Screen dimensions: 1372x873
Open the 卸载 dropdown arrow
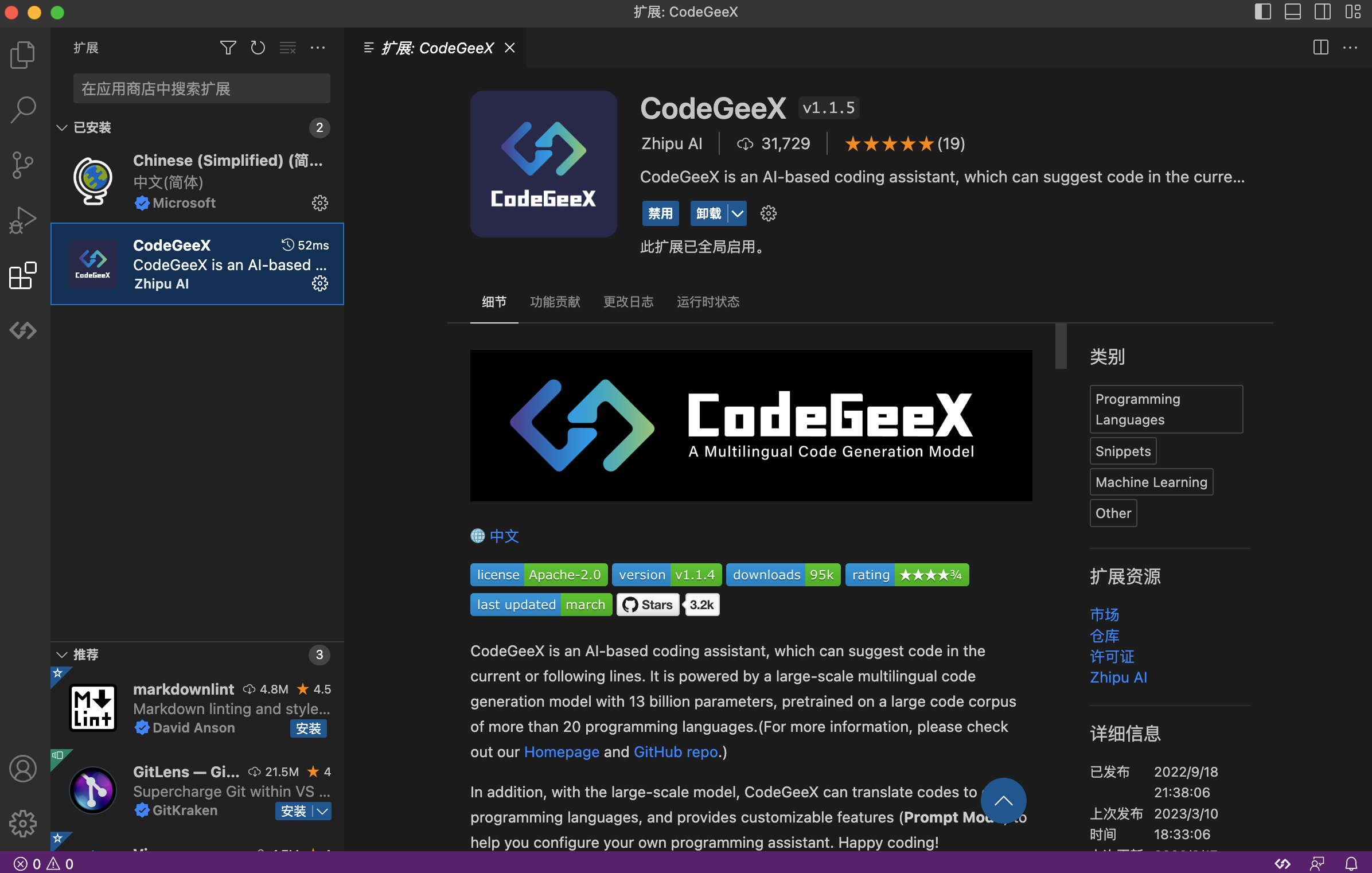point(737,213)
